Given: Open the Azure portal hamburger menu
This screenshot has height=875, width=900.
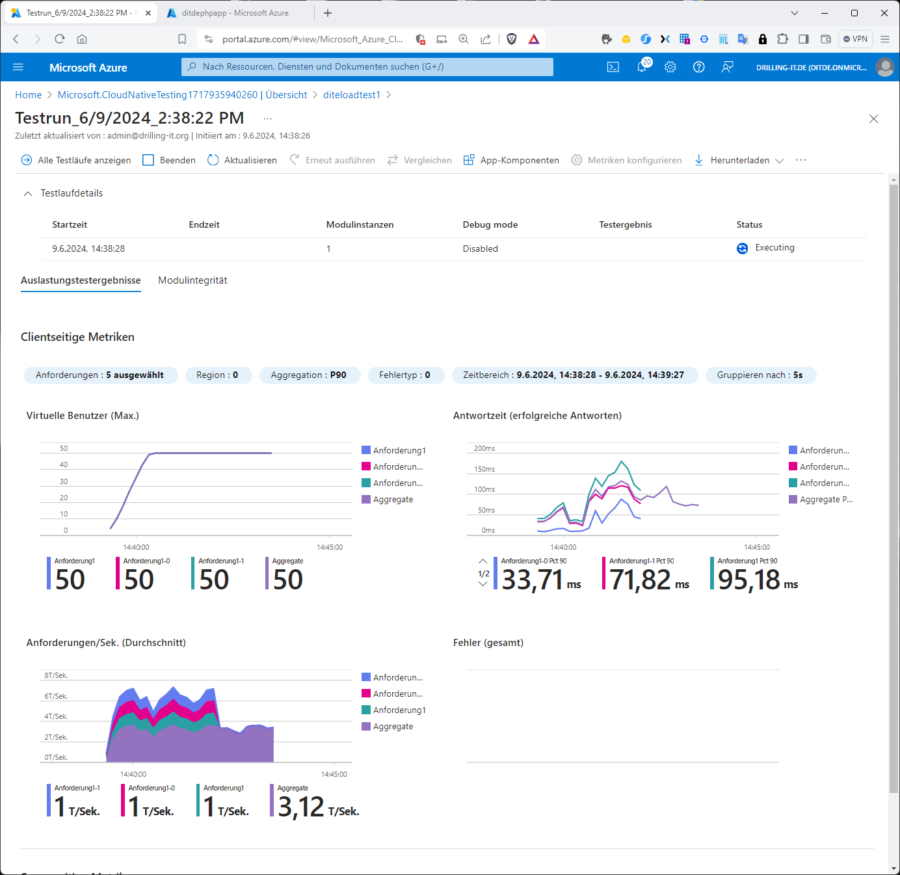Looking at the screenshot, I should pyautogui.click(x=18, y=67).
